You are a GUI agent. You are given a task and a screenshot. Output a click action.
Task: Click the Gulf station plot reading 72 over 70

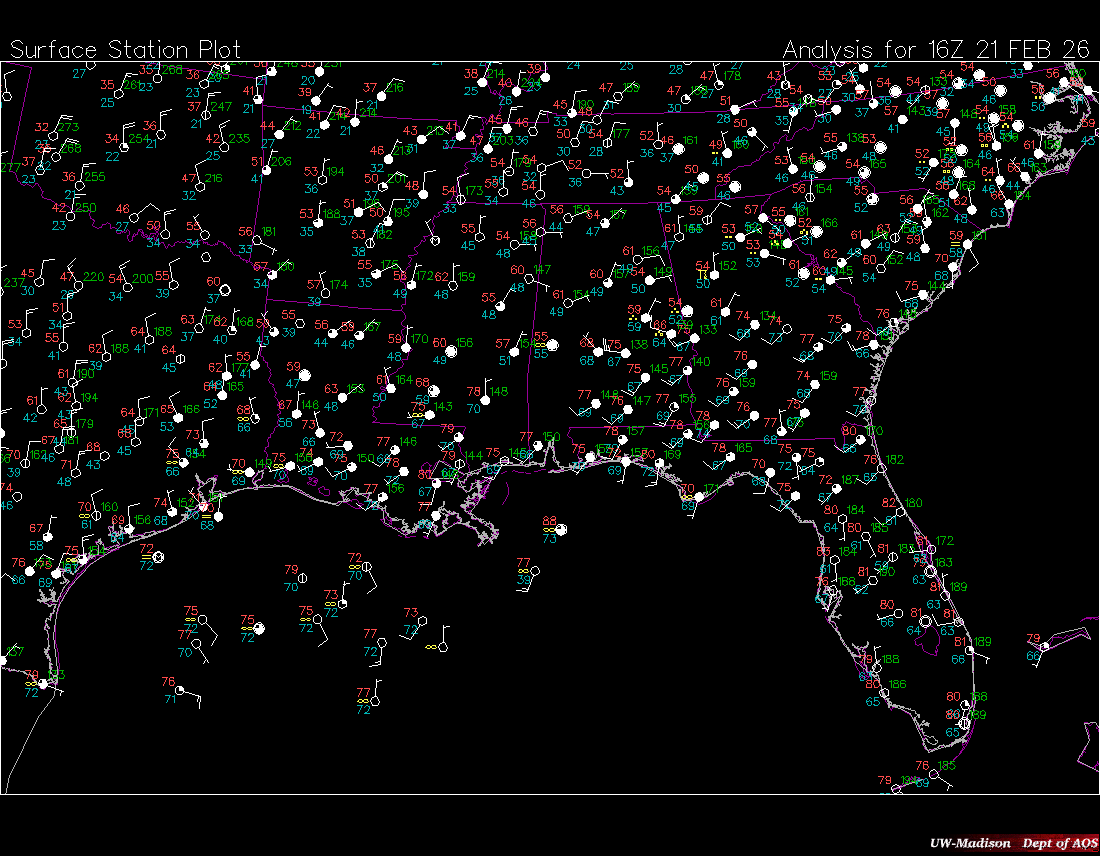coord(367,566)
